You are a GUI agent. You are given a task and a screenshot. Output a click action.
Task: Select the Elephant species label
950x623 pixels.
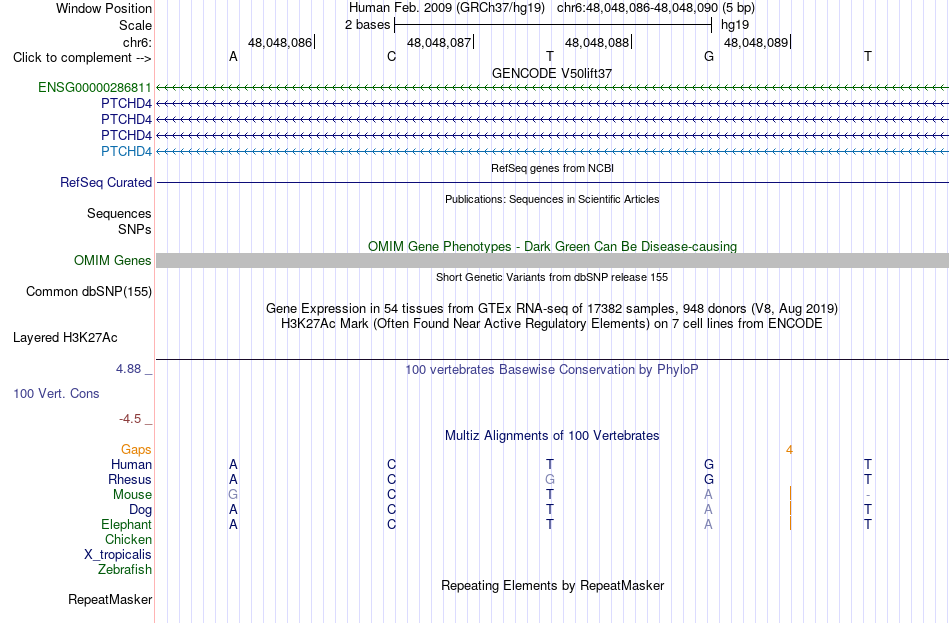pos(126,525)
